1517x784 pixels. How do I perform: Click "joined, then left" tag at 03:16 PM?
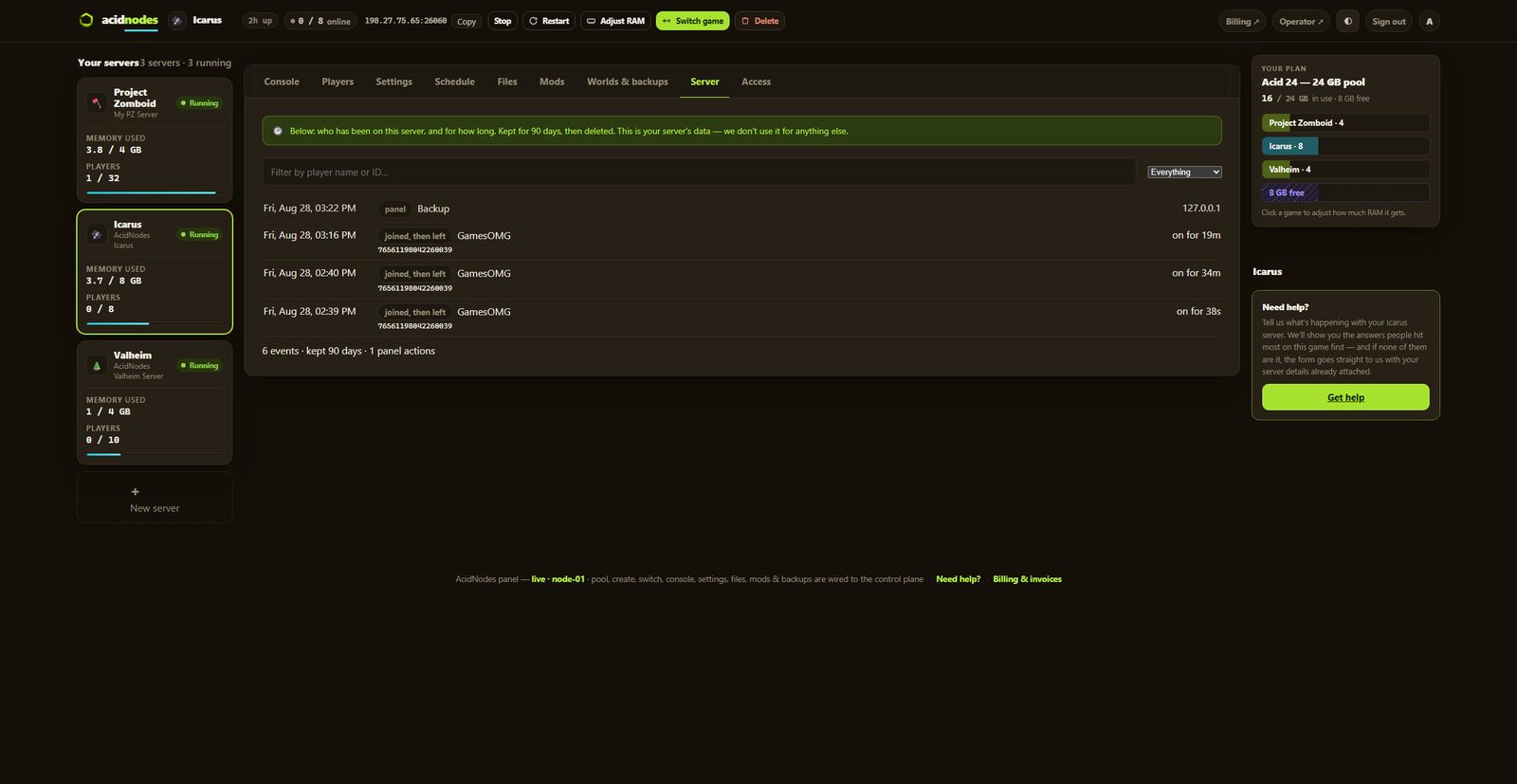pos(414,236)
